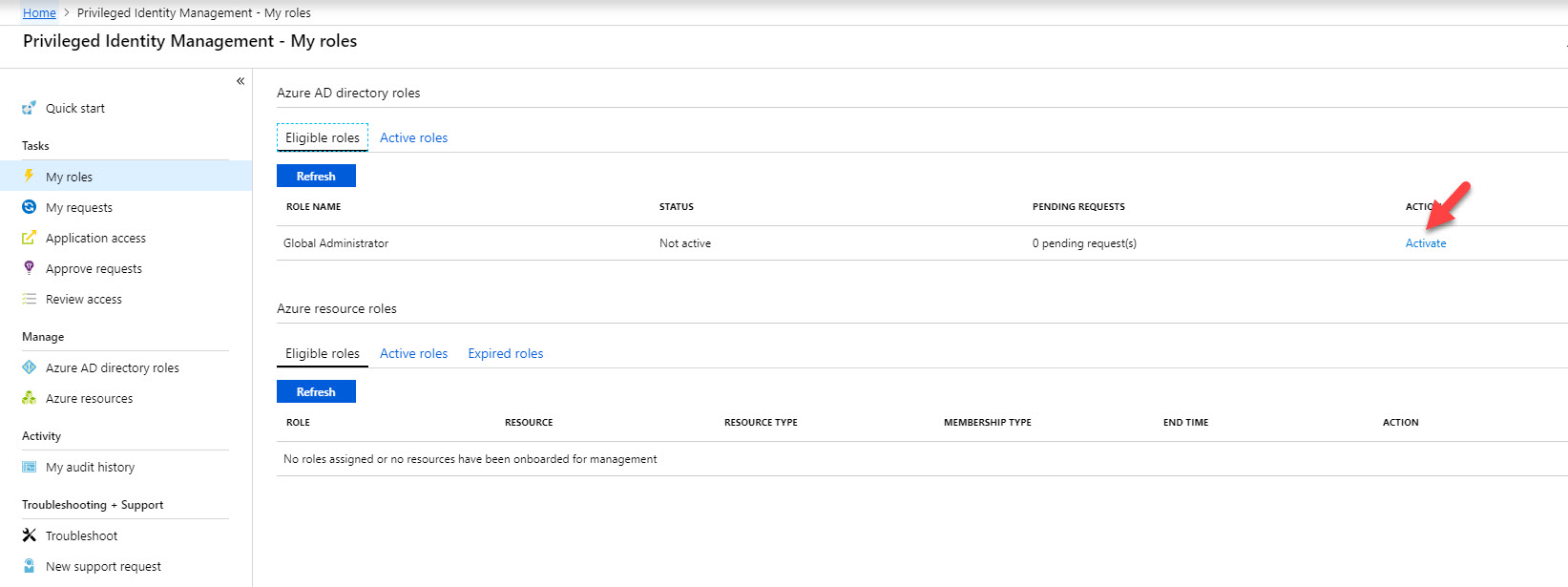
Task: Click the Quick start icon
Action: click(29, 108)
